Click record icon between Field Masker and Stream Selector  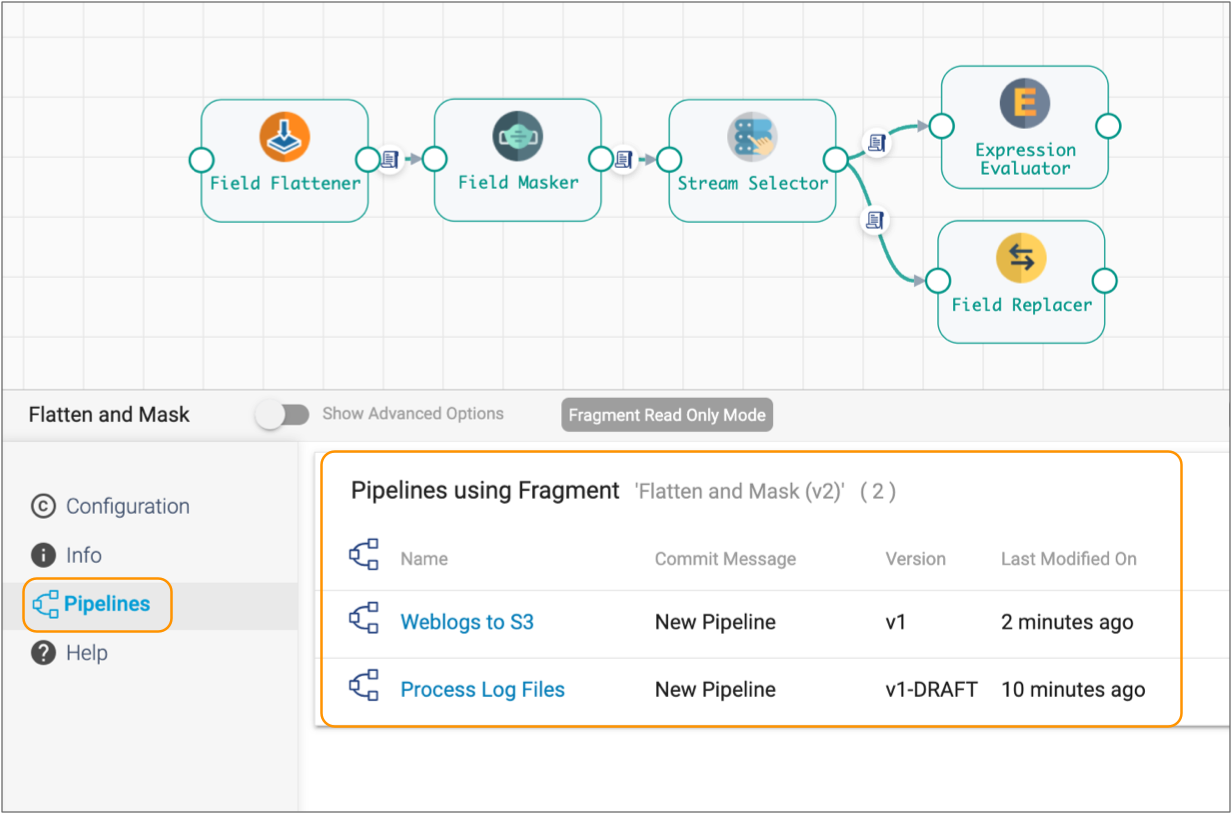(x=624, y=159)
